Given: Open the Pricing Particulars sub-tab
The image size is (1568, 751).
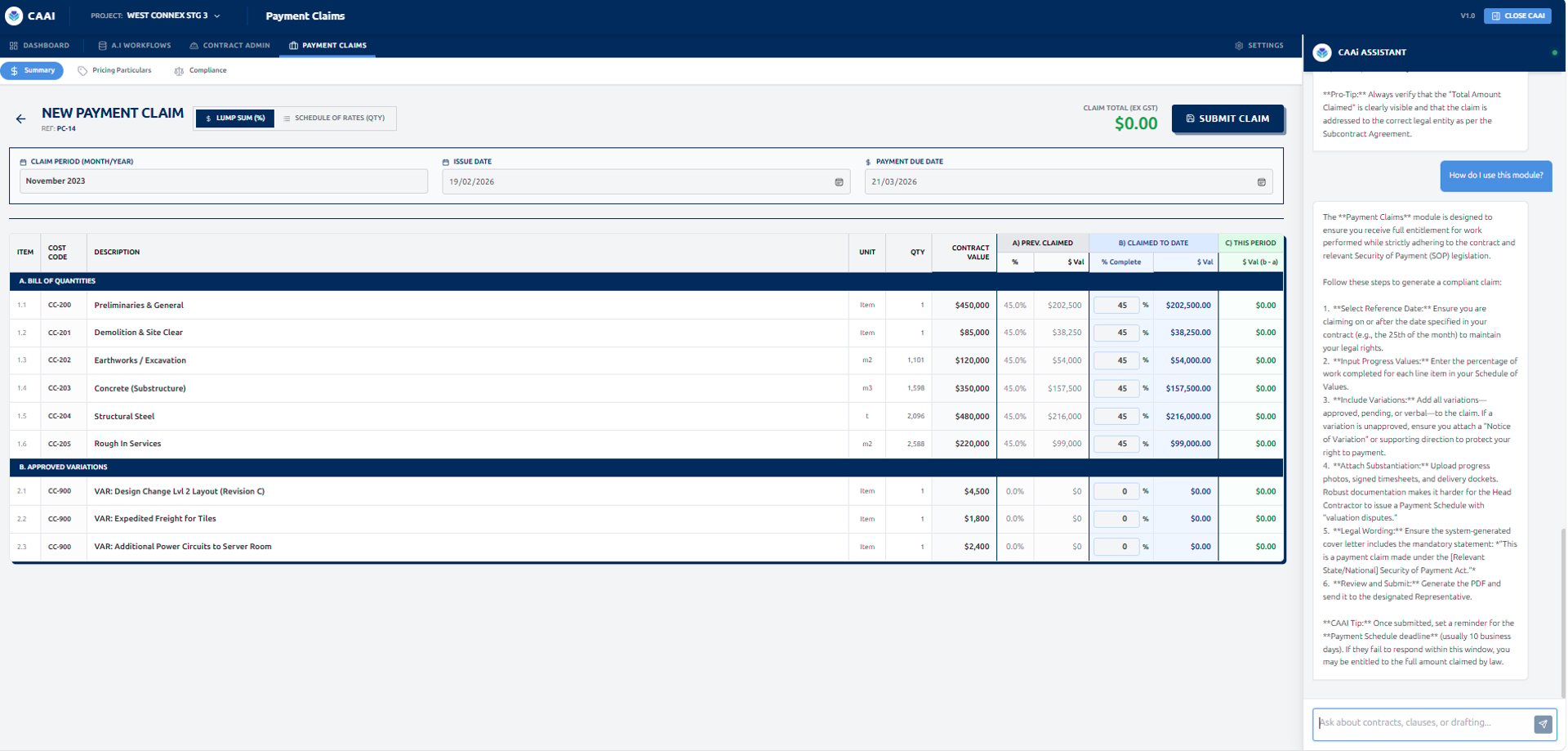Looking at the screenshot, I should tap(114, 70).
